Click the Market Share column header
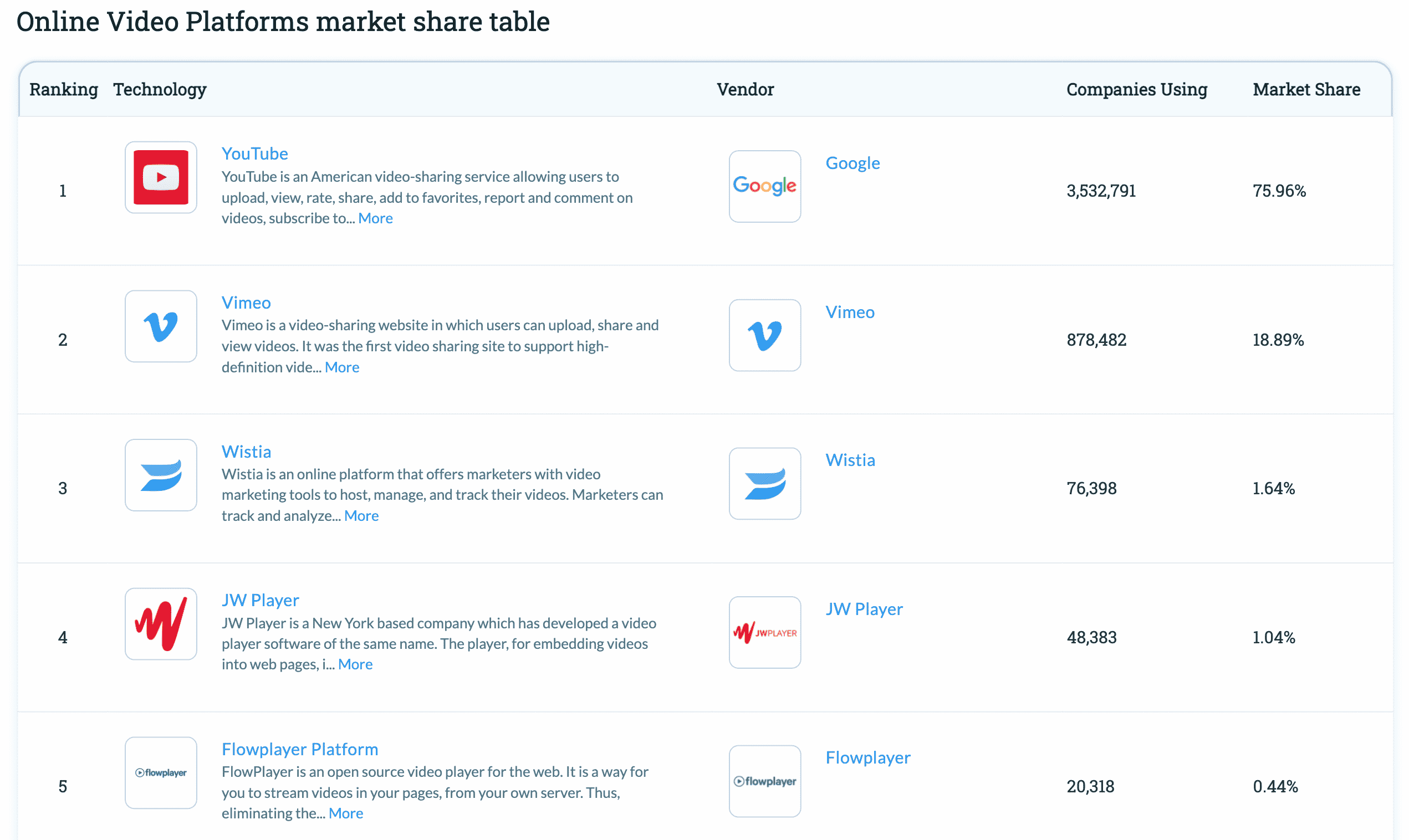The width and height of the screenshot is (1409, 840). pyautogui.click(x=1305, y=89)
